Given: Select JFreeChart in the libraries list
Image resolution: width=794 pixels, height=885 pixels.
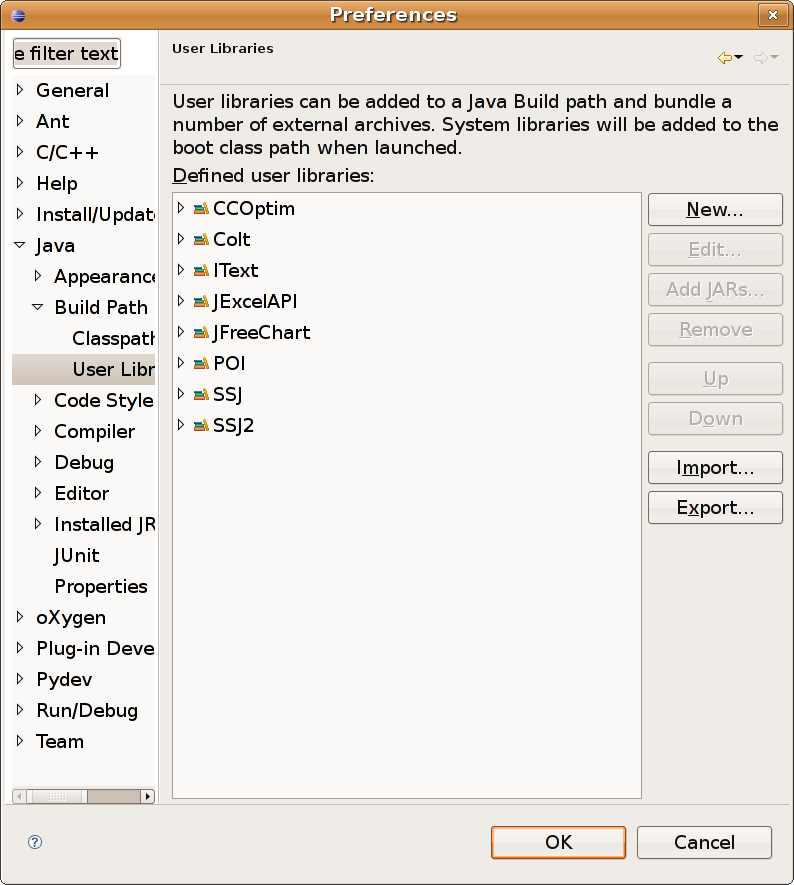Looking at the screenshot, I should point(261,333).
